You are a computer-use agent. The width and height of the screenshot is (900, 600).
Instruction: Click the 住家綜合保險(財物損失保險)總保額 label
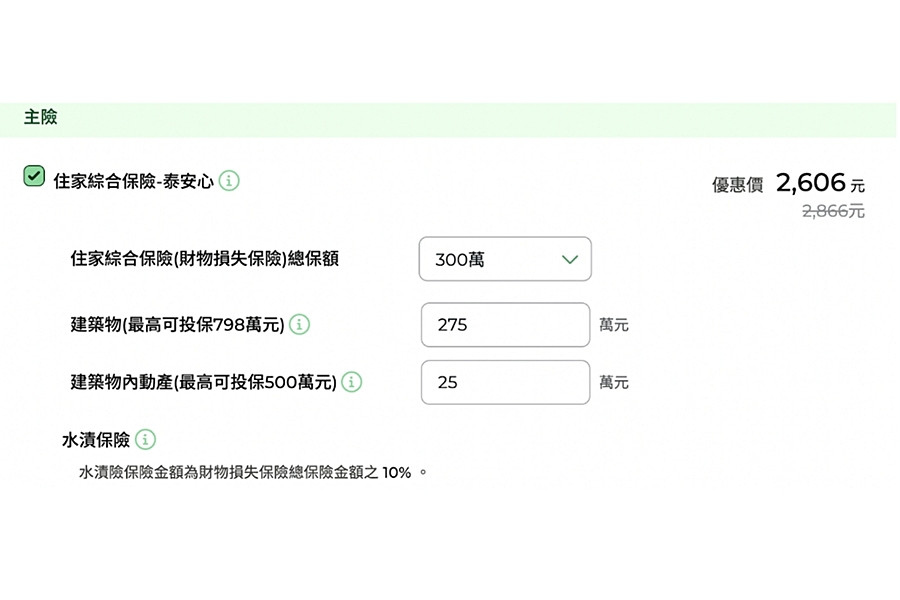(x=204, y=258)
